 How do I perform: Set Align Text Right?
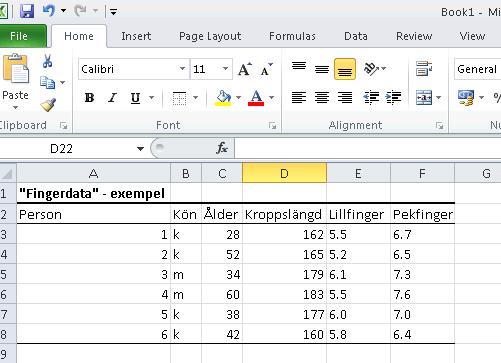[345, 98]
